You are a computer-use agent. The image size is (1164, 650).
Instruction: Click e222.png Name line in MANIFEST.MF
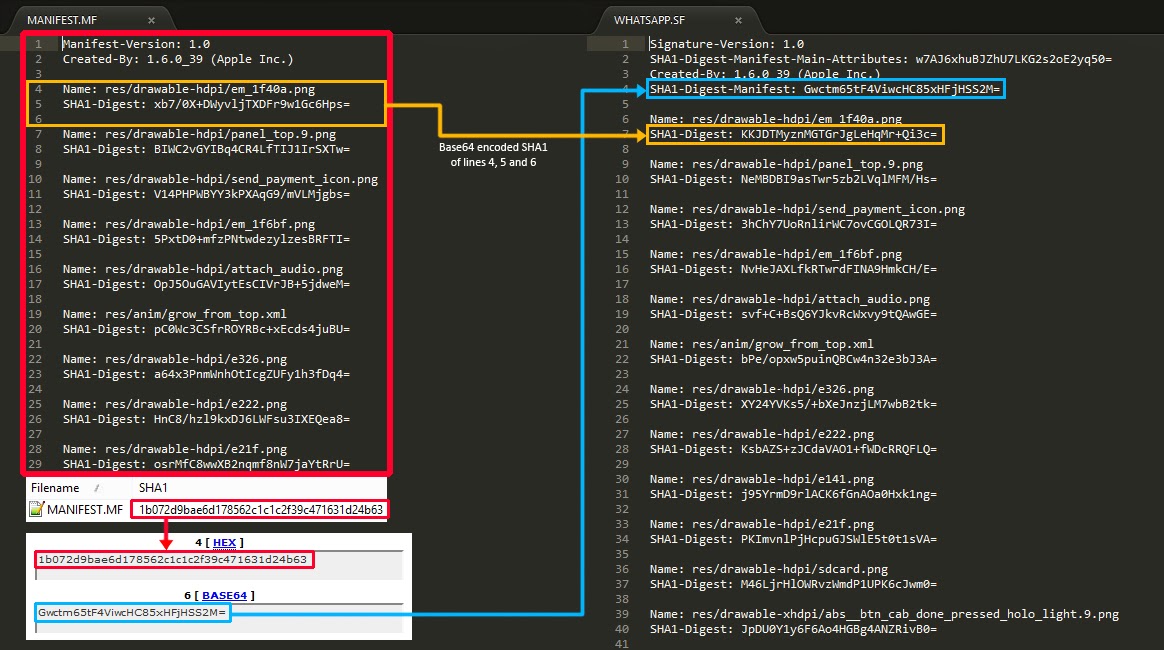[x=174, y=404]
